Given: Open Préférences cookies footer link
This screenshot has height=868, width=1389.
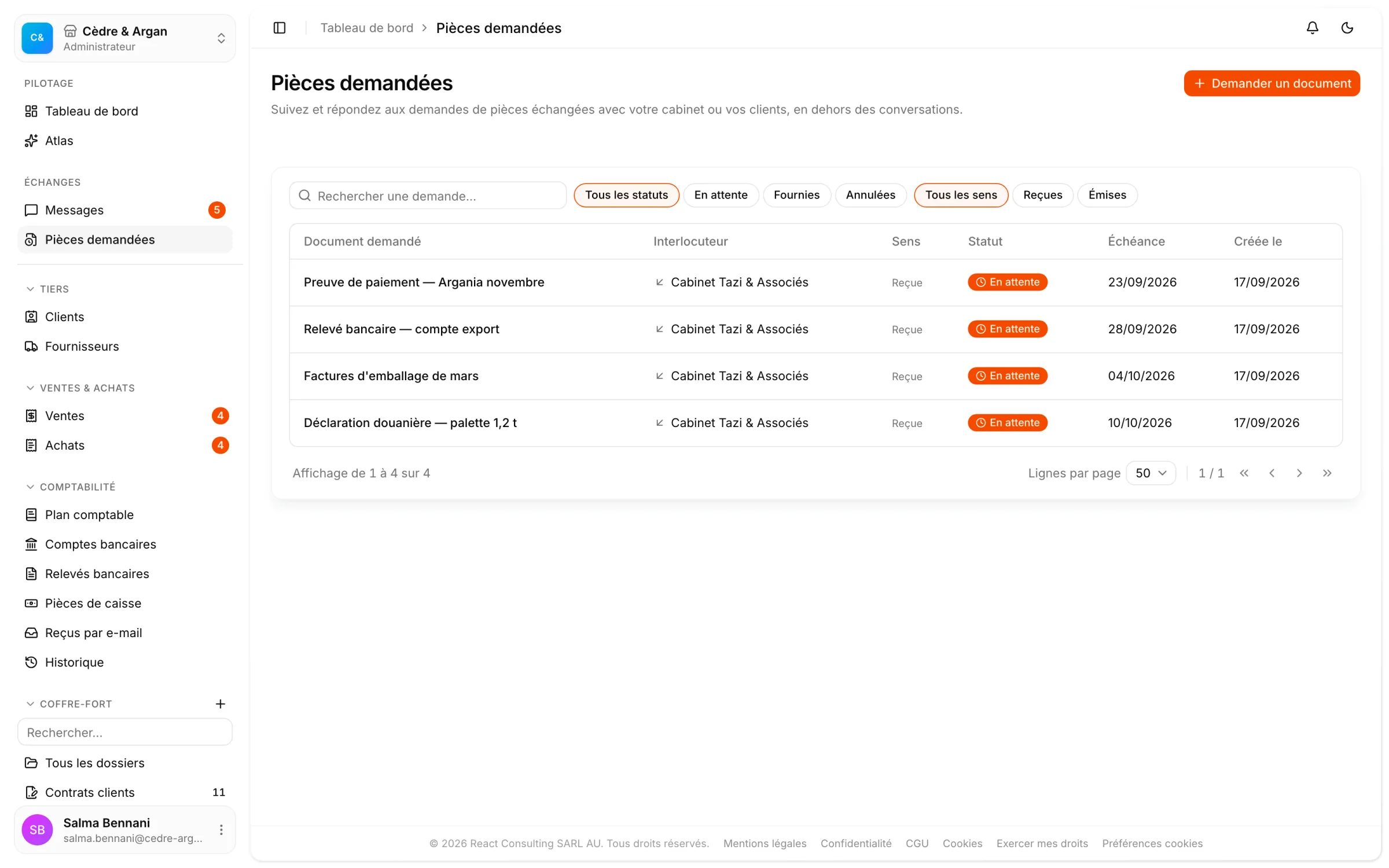Looking at the screenshot, I should (1152, 844).
